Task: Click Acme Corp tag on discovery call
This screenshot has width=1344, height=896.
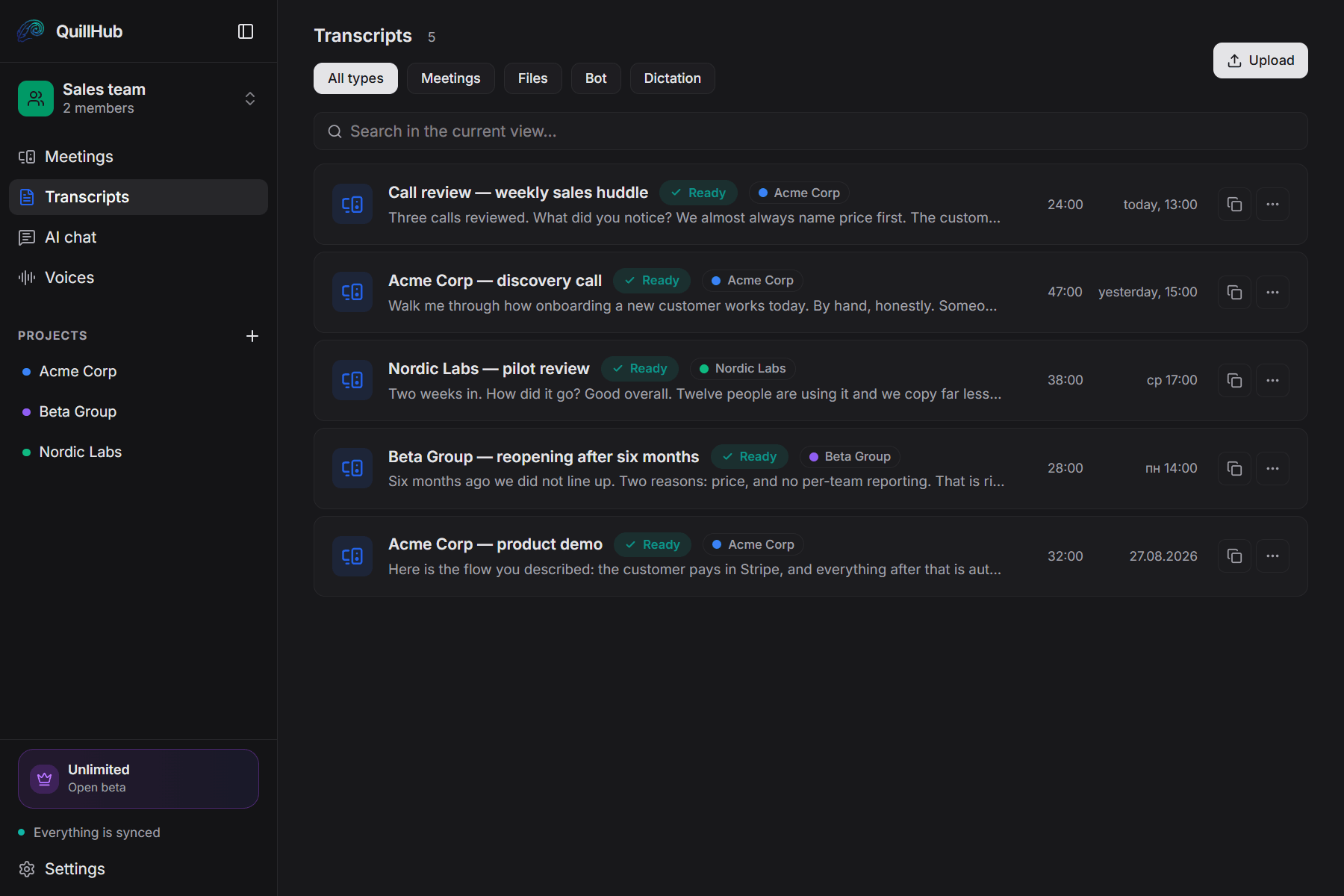Action: tap(753, 281)
